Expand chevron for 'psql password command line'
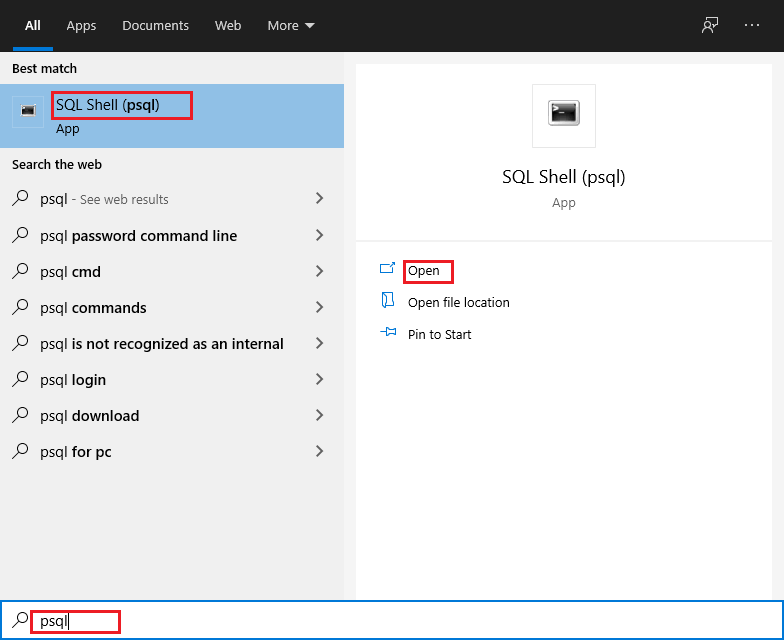 click(320, 235)
